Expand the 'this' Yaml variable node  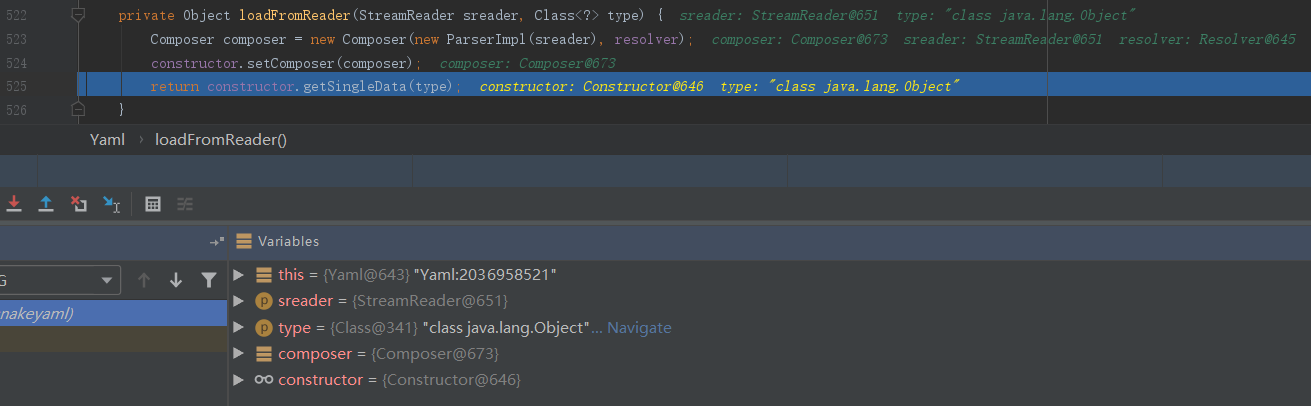click(x=238, y=275)
